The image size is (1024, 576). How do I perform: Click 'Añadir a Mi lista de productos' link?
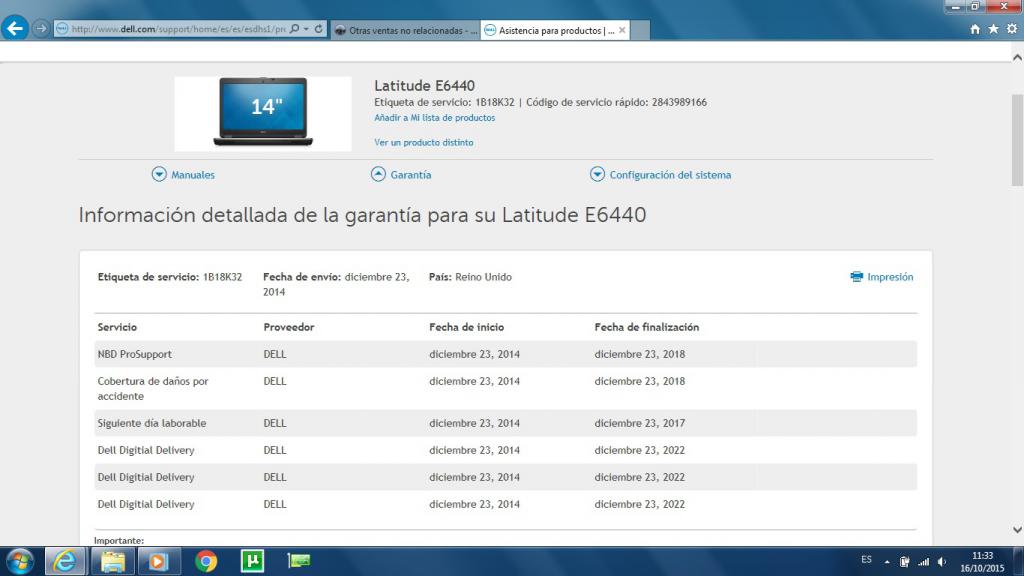pos(434,118)
